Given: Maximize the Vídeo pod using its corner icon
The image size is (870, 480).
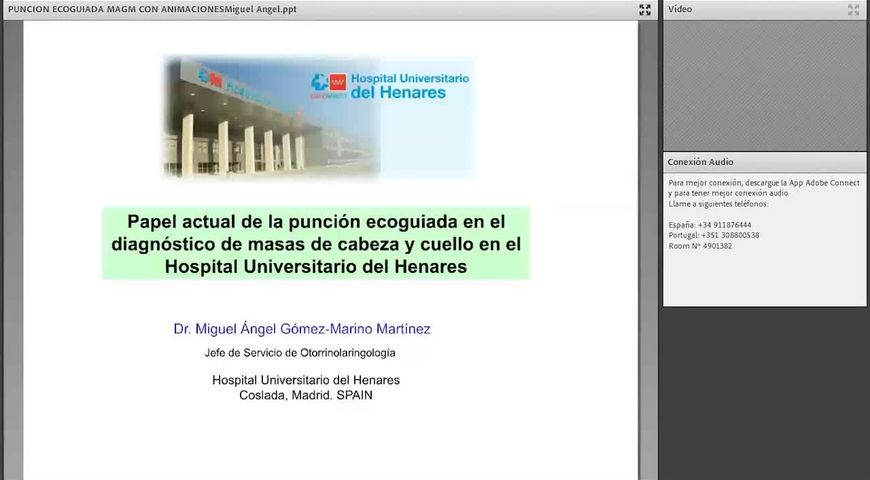Looking at the screenshot, I should [x=853, y=9].
